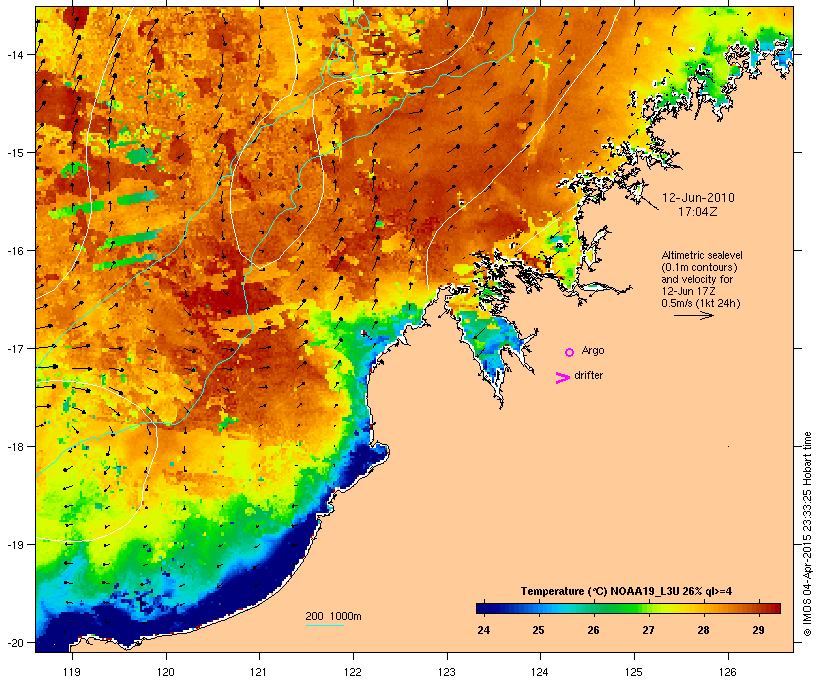Viewport: 820px width, 680px height.
Task: Click the longitude label 120
Action: pos(165,672)
